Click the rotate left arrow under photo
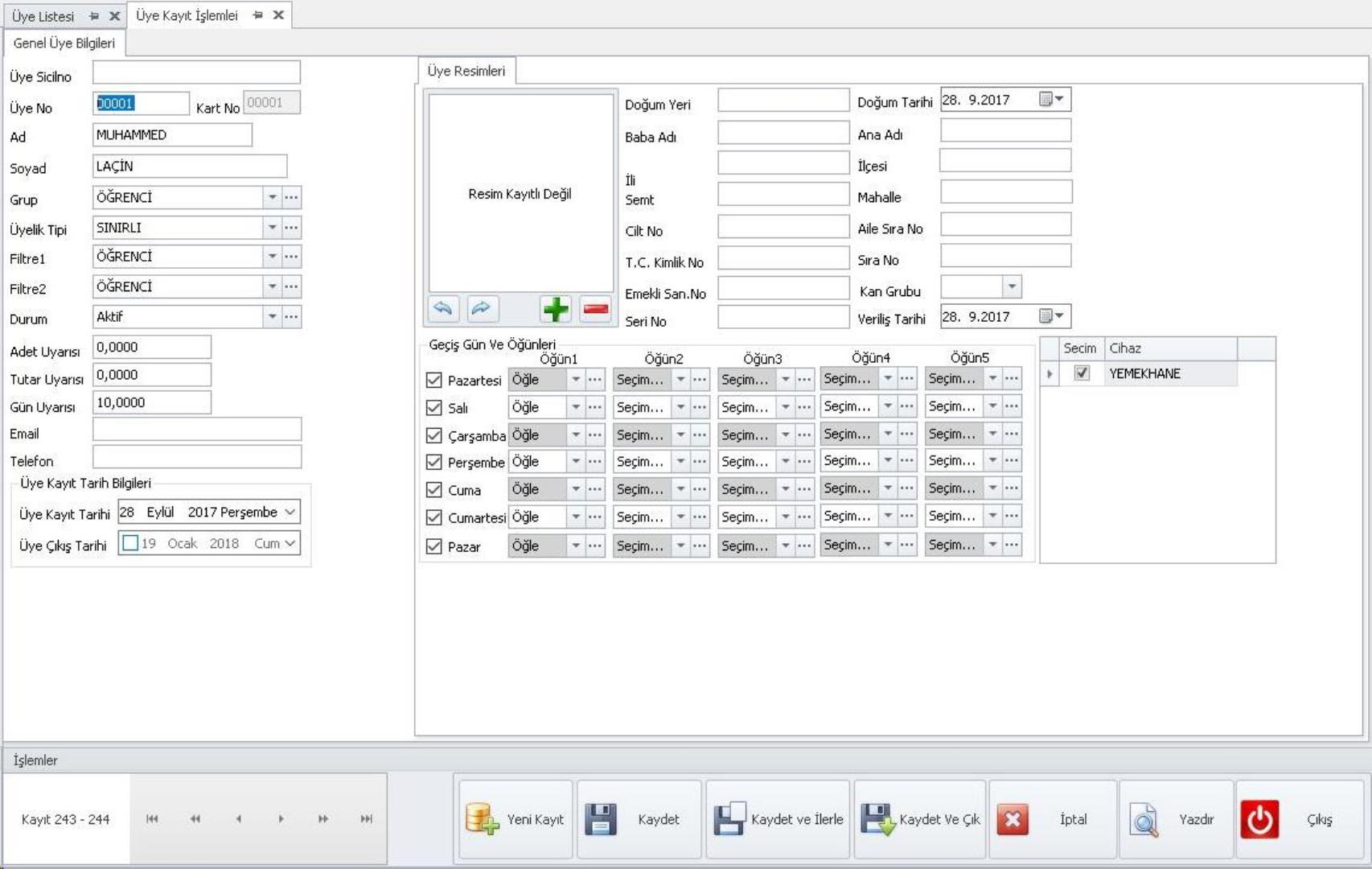 pos(443,309)
